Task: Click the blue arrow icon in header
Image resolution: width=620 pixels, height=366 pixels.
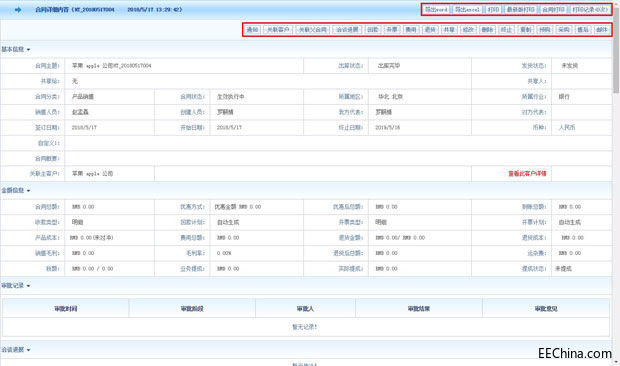Action: [x=18, y=9]
